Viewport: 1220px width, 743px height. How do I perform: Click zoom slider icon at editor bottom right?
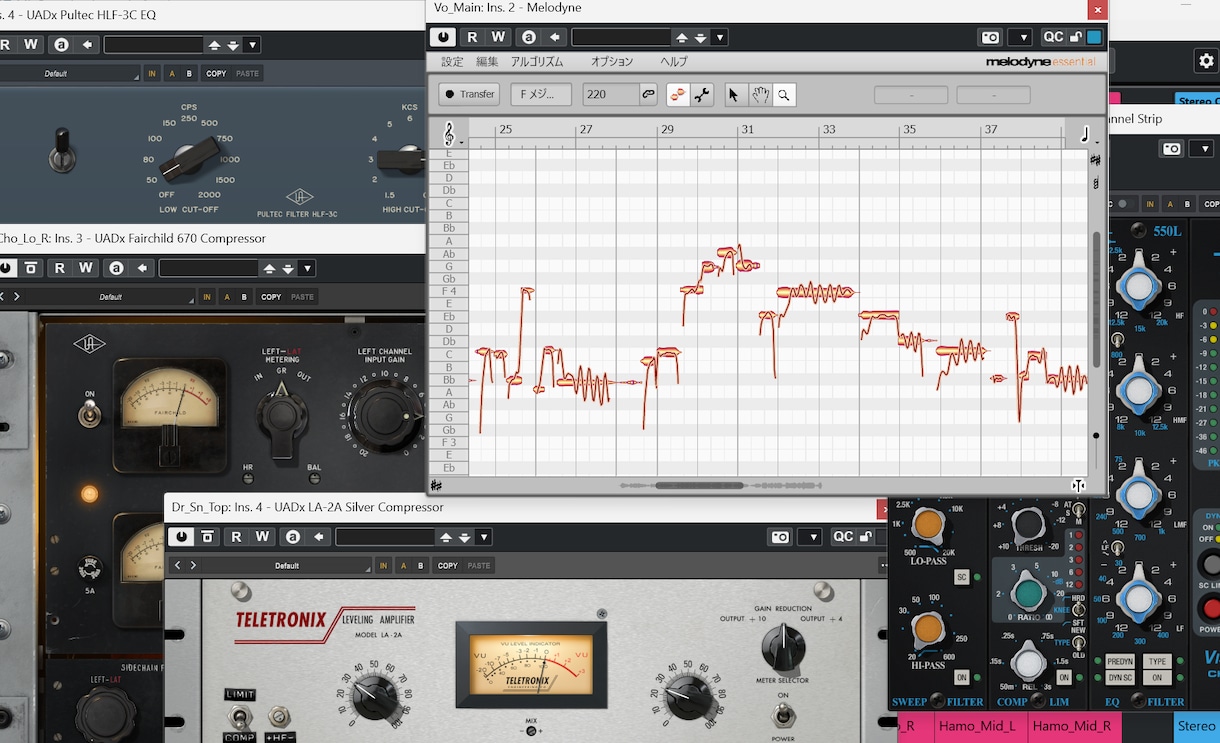tap(1078, 485)
